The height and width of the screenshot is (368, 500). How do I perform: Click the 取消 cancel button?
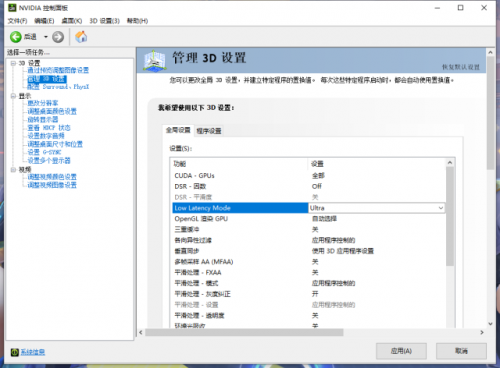click(461, 351)
